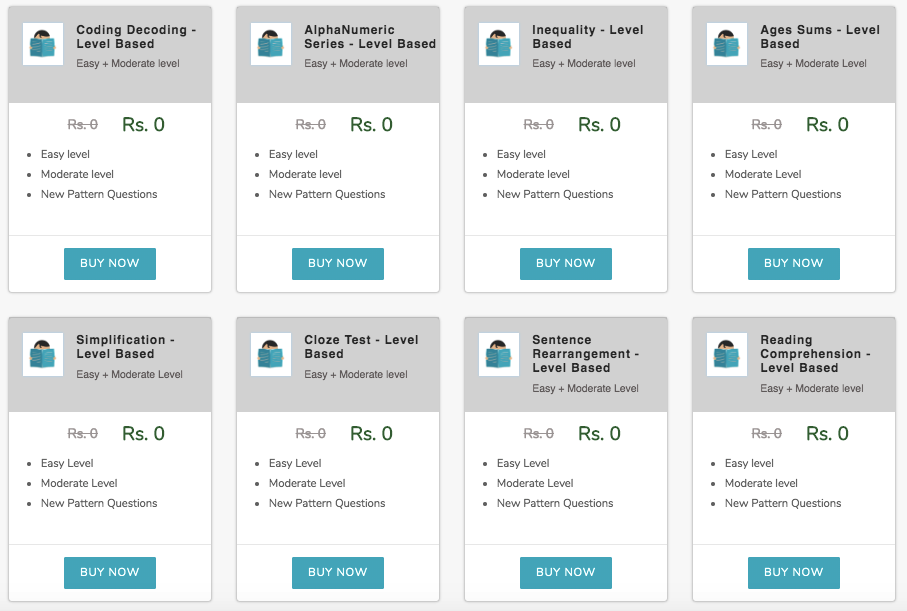Buy the Coding Decoding Level Based course
Screen dimensions: 907x611
tap(110, 264)
